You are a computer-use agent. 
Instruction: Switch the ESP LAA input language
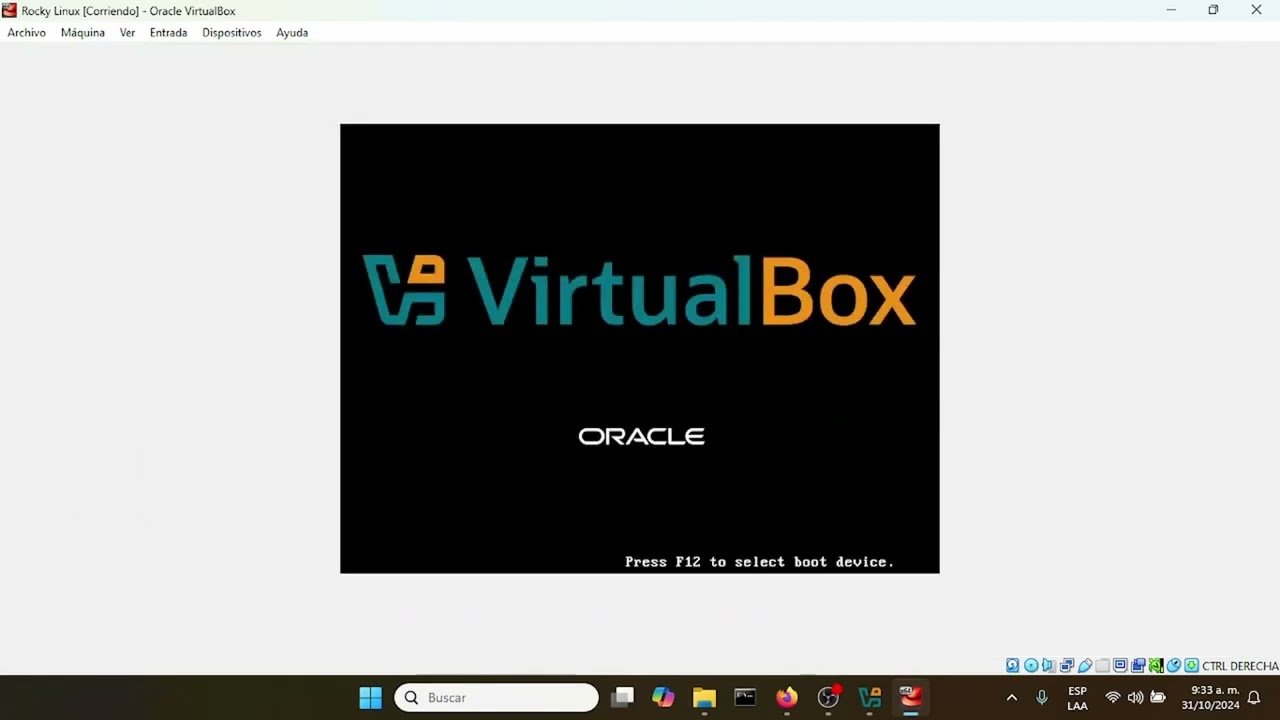(x=1077, y=698)
